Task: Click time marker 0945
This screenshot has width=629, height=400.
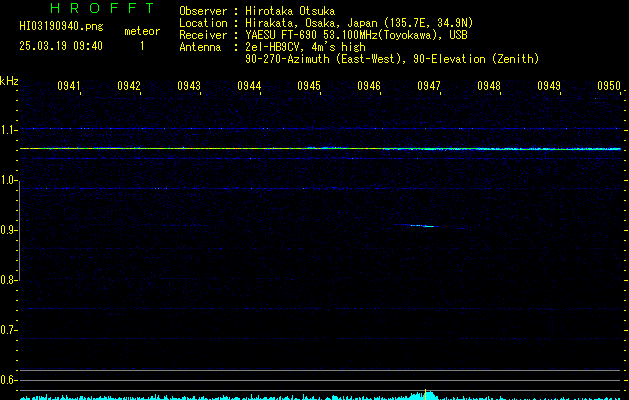Action: 308,86
